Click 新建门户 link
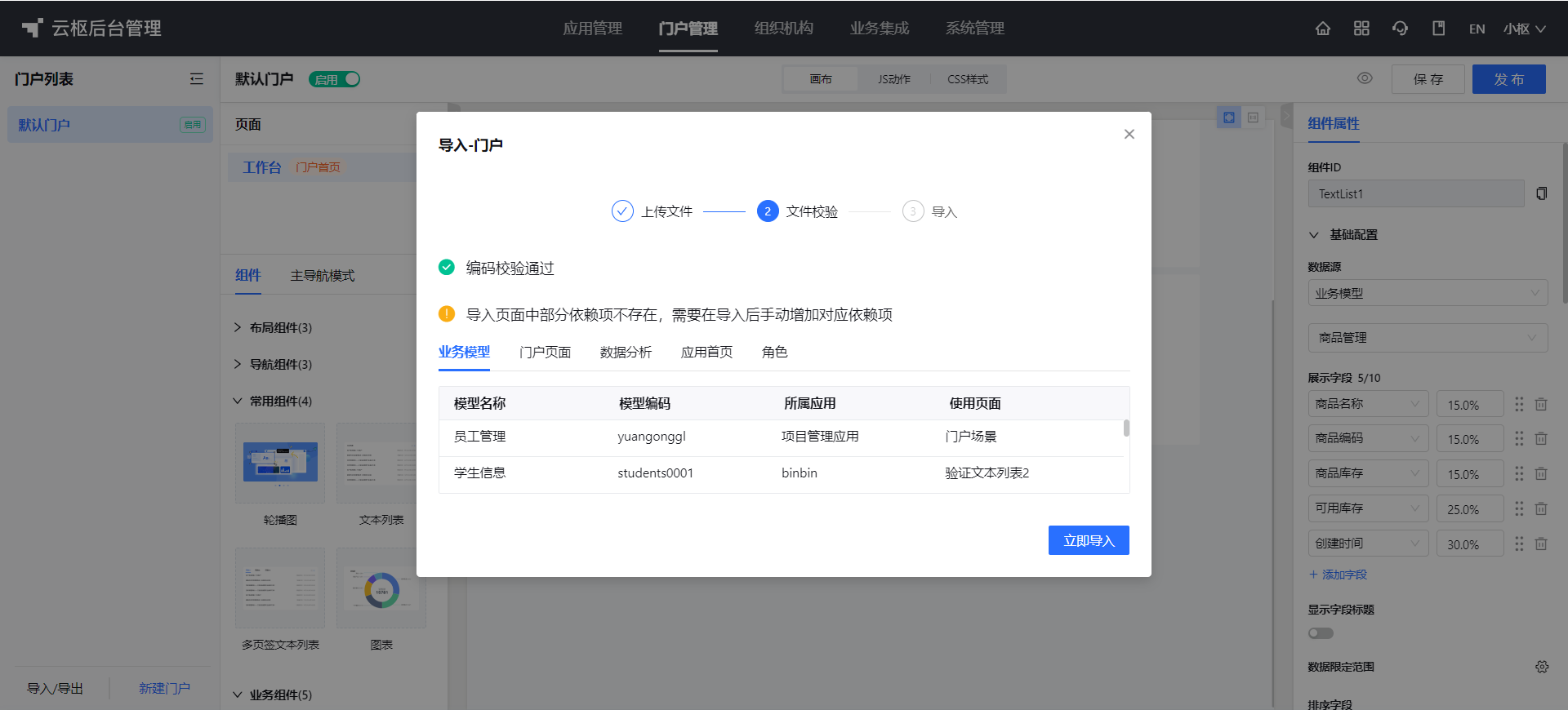 coord(164,688)
